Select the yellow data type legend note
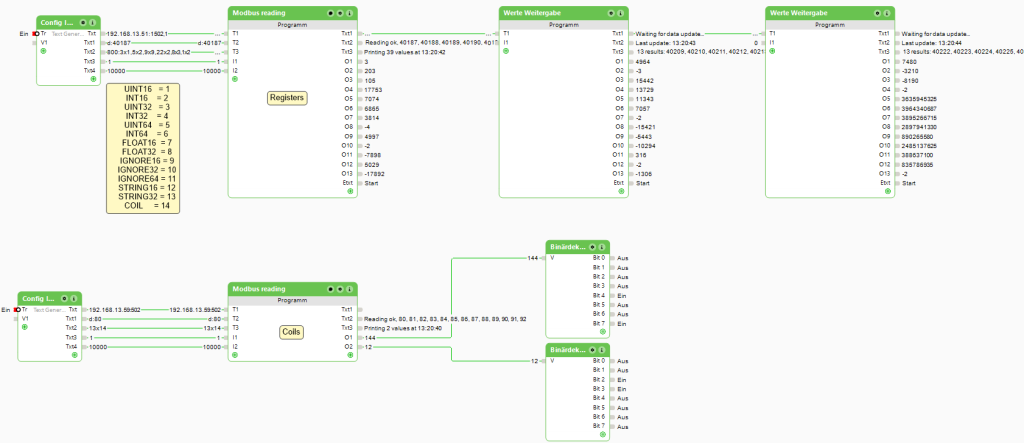The image size is (1024, 443). tap(143, 148)
